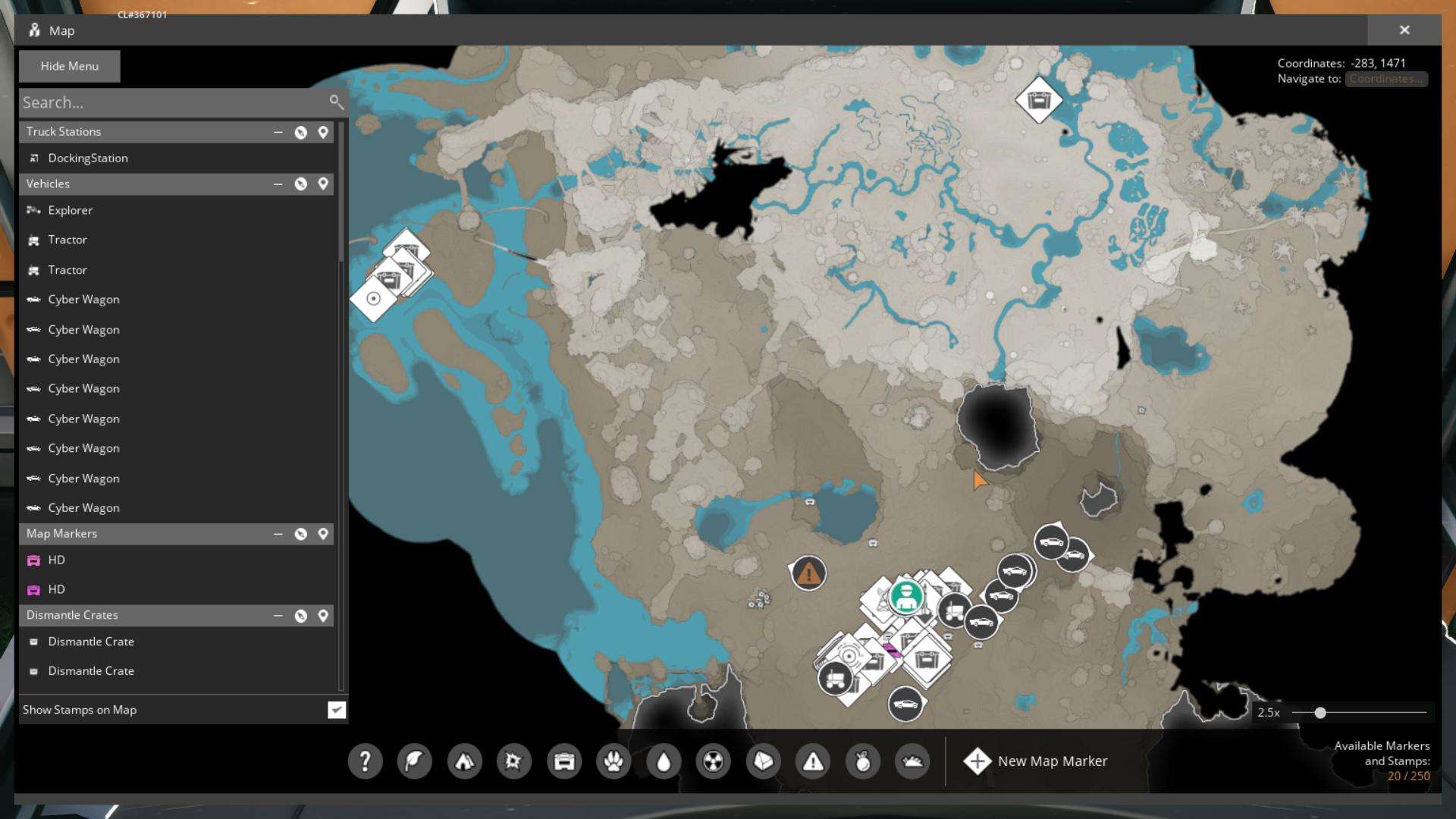Viewport: 1456px width, 819px height.
Task: Click the Cyber Wagon marker below the base cluster
Action: 905,704
